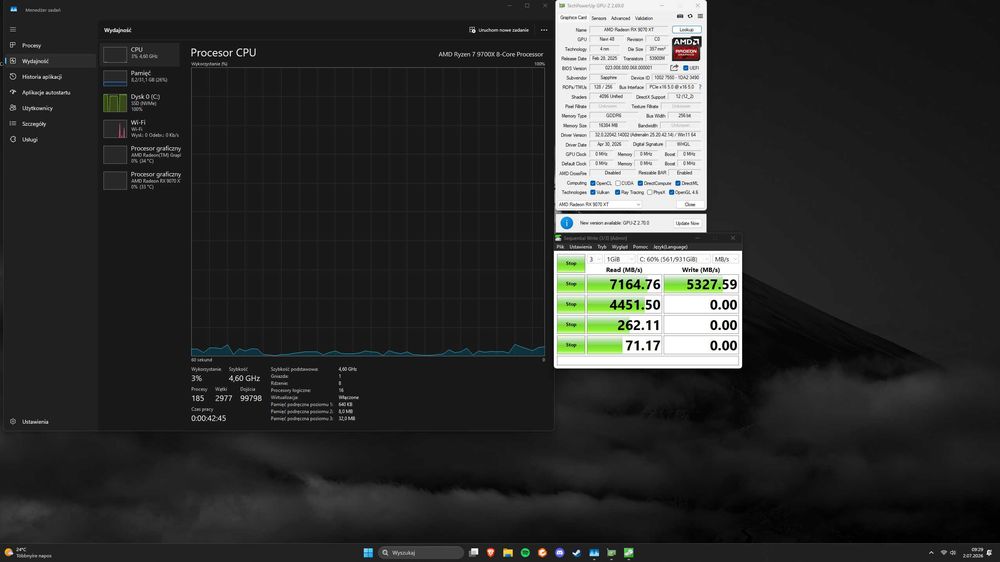
Task: Click Stop button beside 7164.76 result
Action: tap(571, 284)
